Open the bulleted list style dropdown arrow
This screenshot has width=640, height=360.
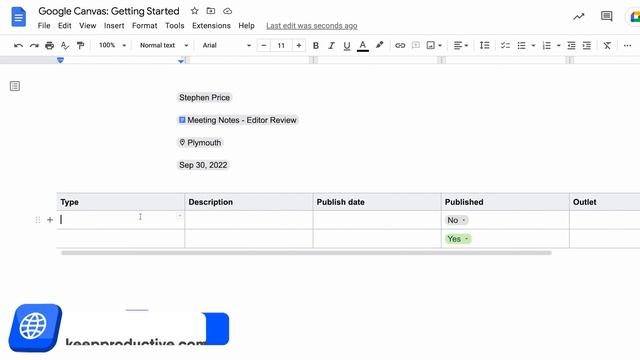(x=533, y=46)
